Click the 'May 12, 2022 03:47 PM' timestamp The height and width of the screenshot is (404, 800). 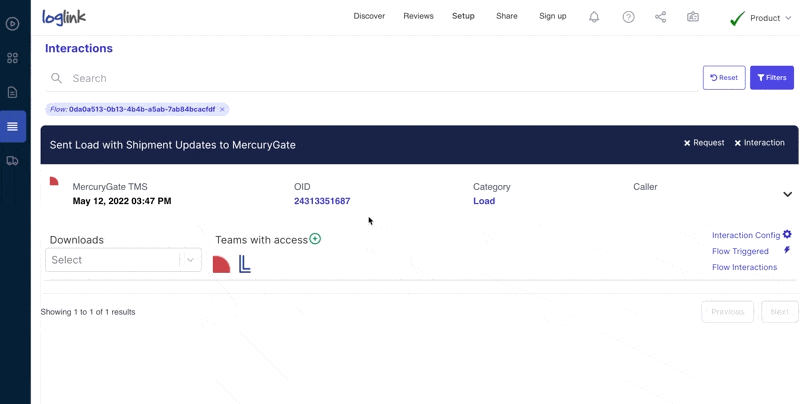(x=122, y=201)
